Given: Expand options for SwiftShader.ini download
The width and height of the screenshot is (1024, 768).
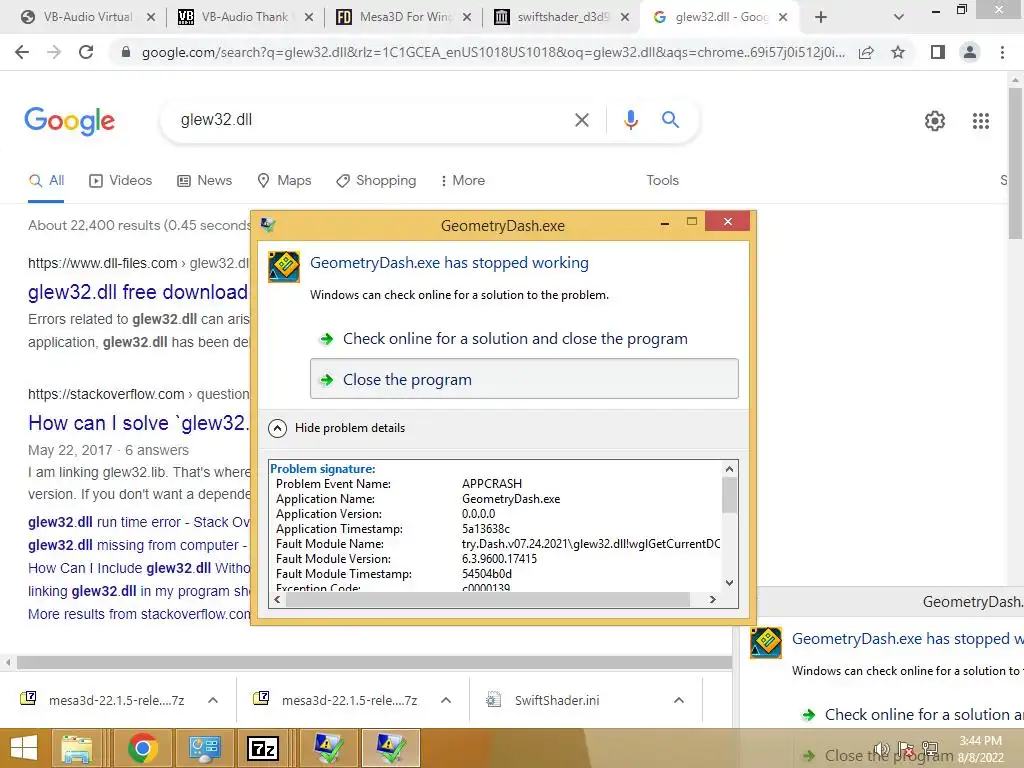Looking at the screenshot, I should tap(679, 700).
